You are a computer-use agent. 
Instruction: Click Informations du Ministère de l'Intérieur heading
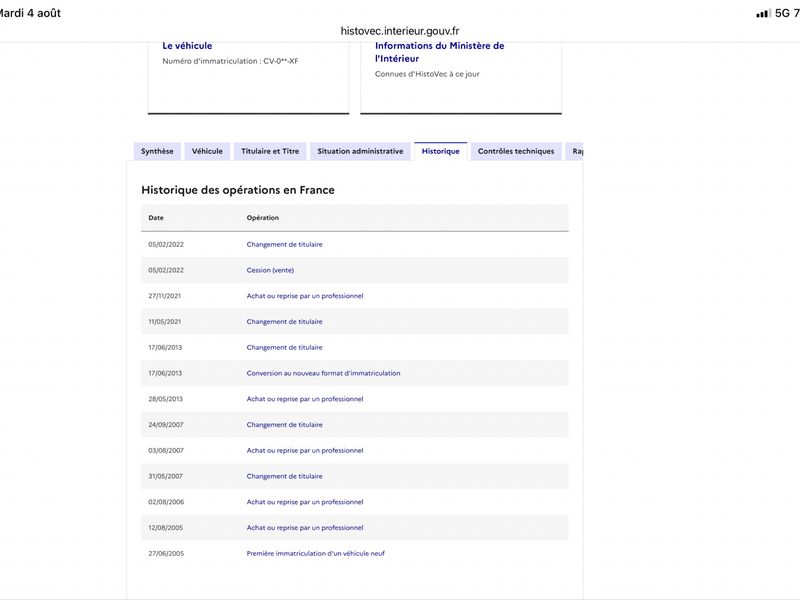coord(439,52)
